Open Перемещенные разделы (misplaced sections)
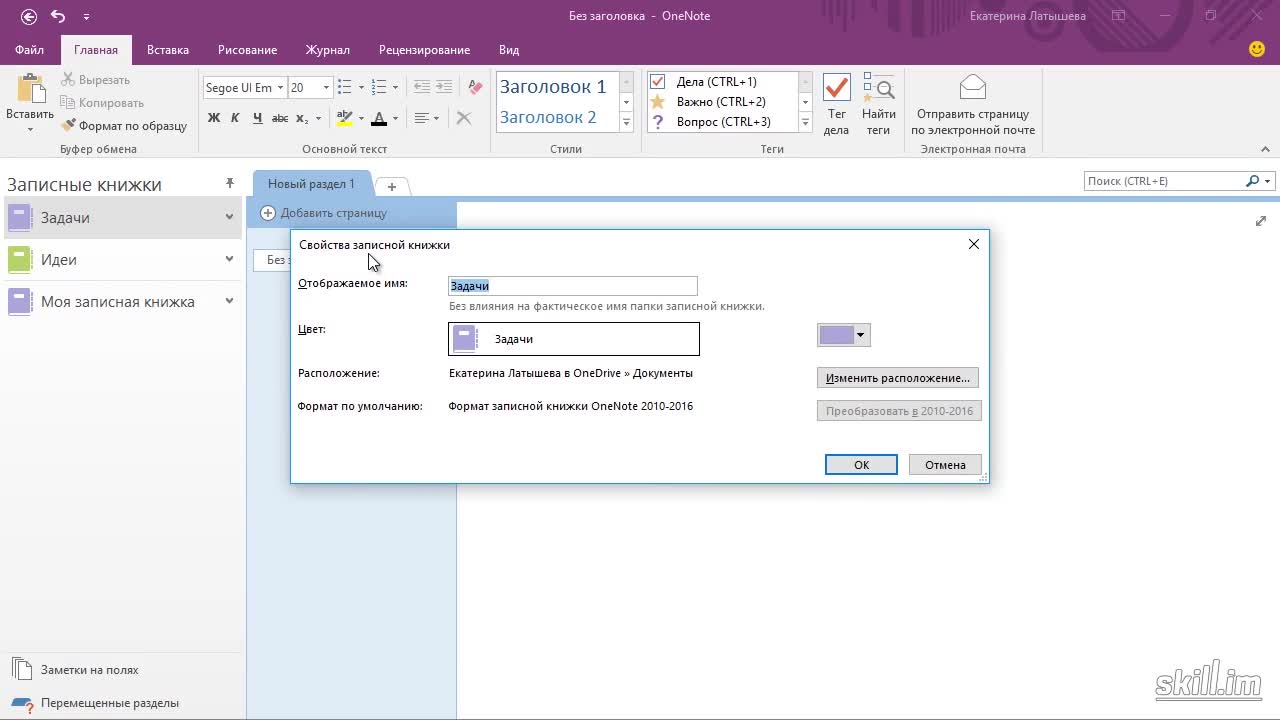 [96, 703]
